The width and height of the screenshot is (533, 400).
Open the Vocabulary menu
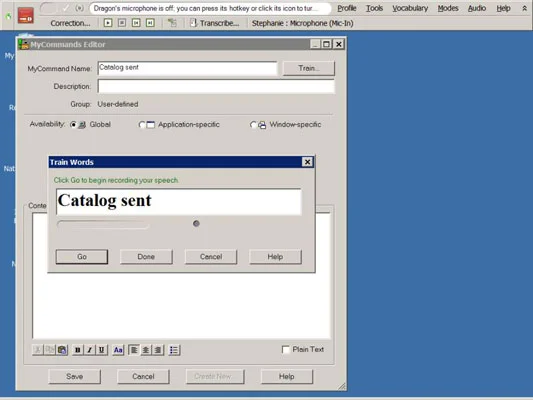410,8
